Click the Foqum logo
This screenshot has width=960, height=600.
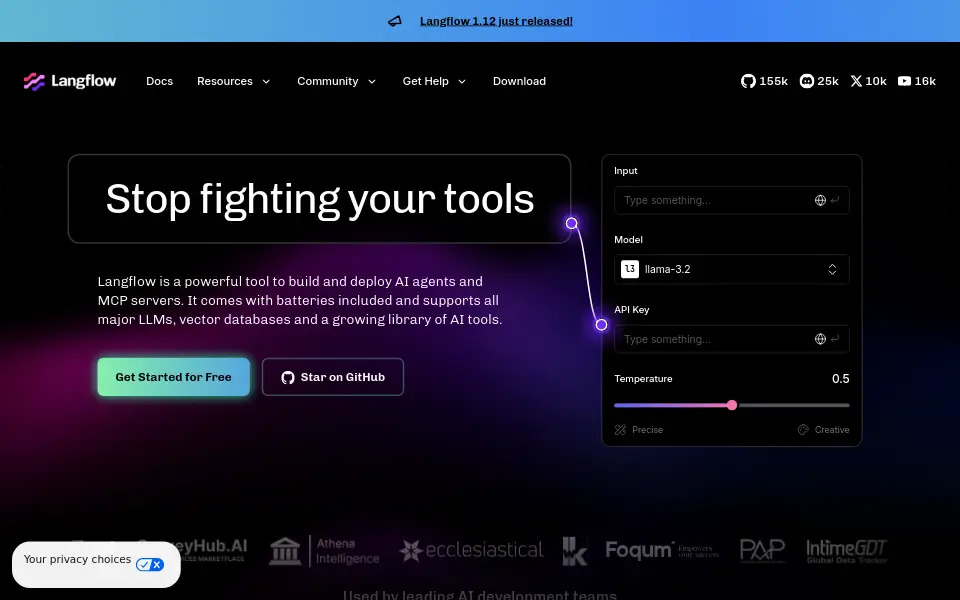[662, 550]
